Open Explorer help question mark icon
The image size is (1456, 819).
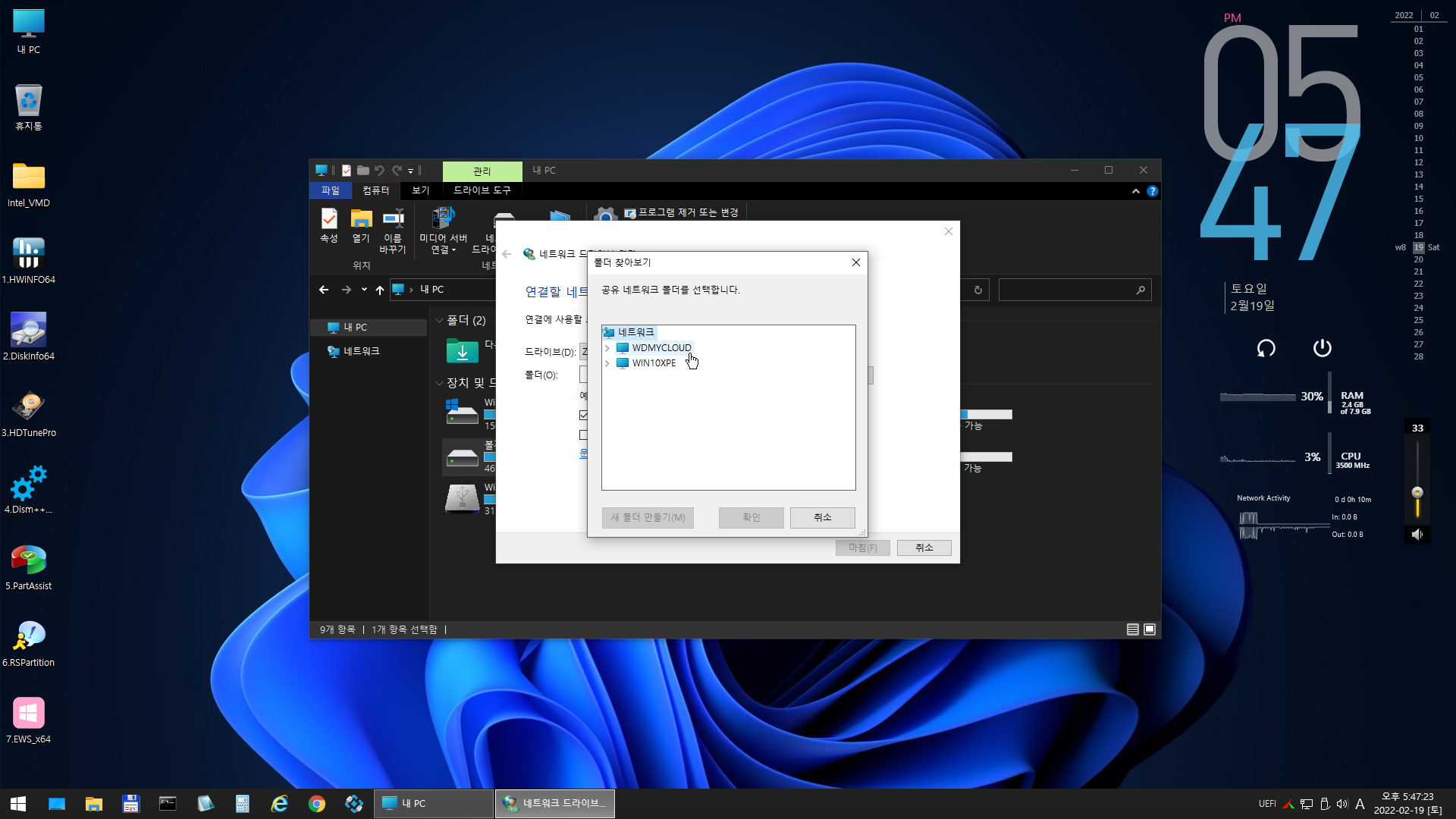tap(1152, 191)
